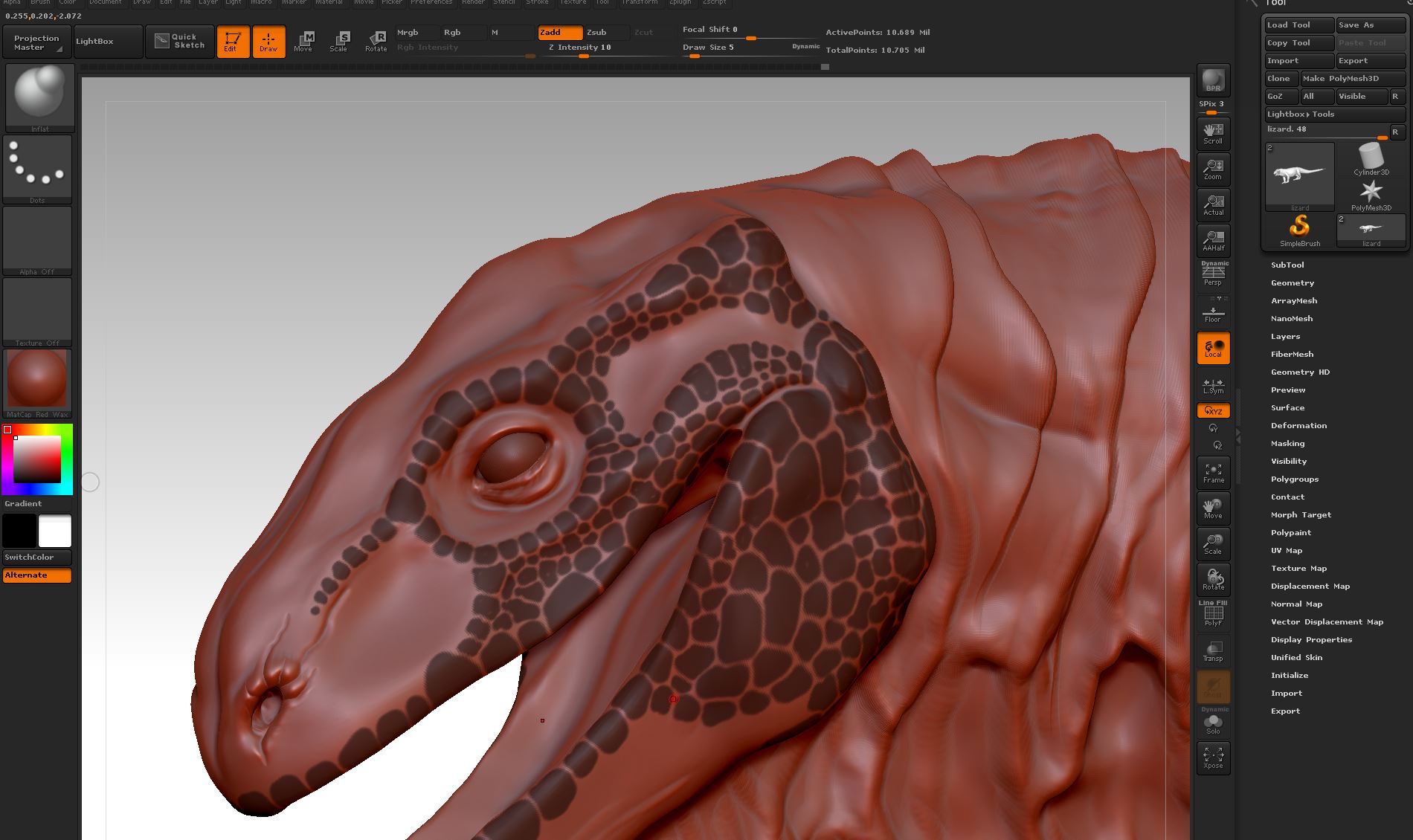Screen dimensions: 1413x840
Task: Toggle Solo mode
Action: [1213, 722]
